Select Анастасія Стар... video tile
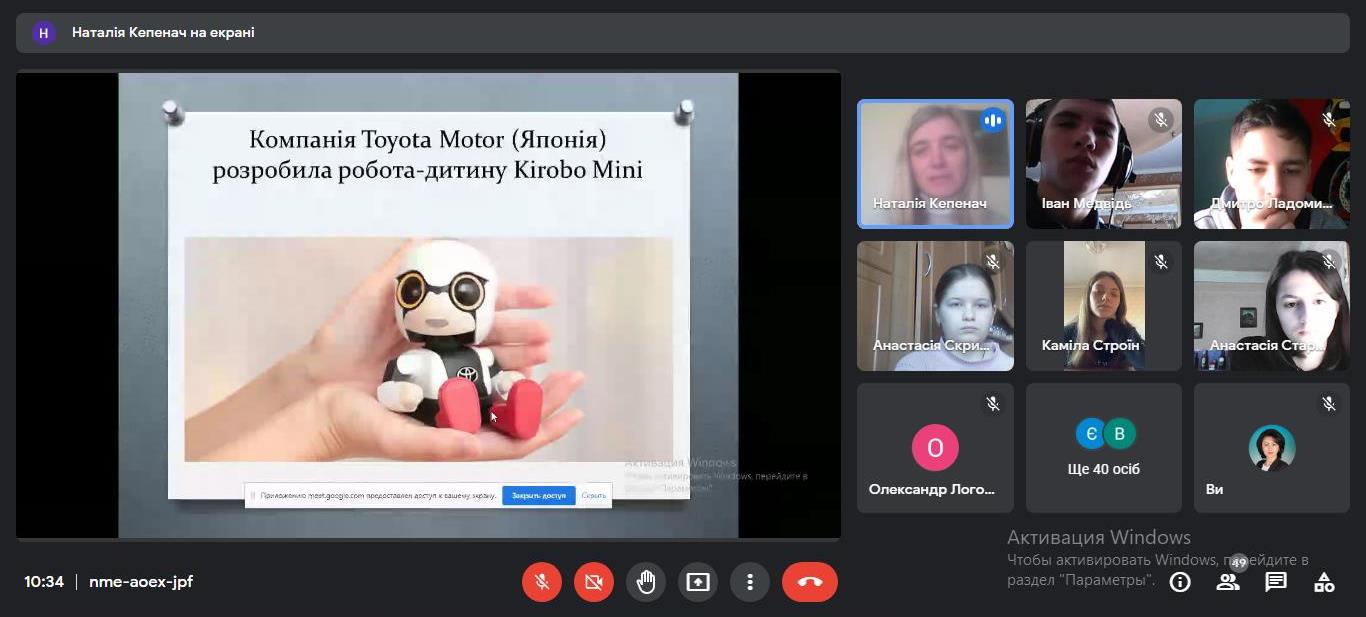The width and height of the screenshot is (1366, 617). 1272,306
